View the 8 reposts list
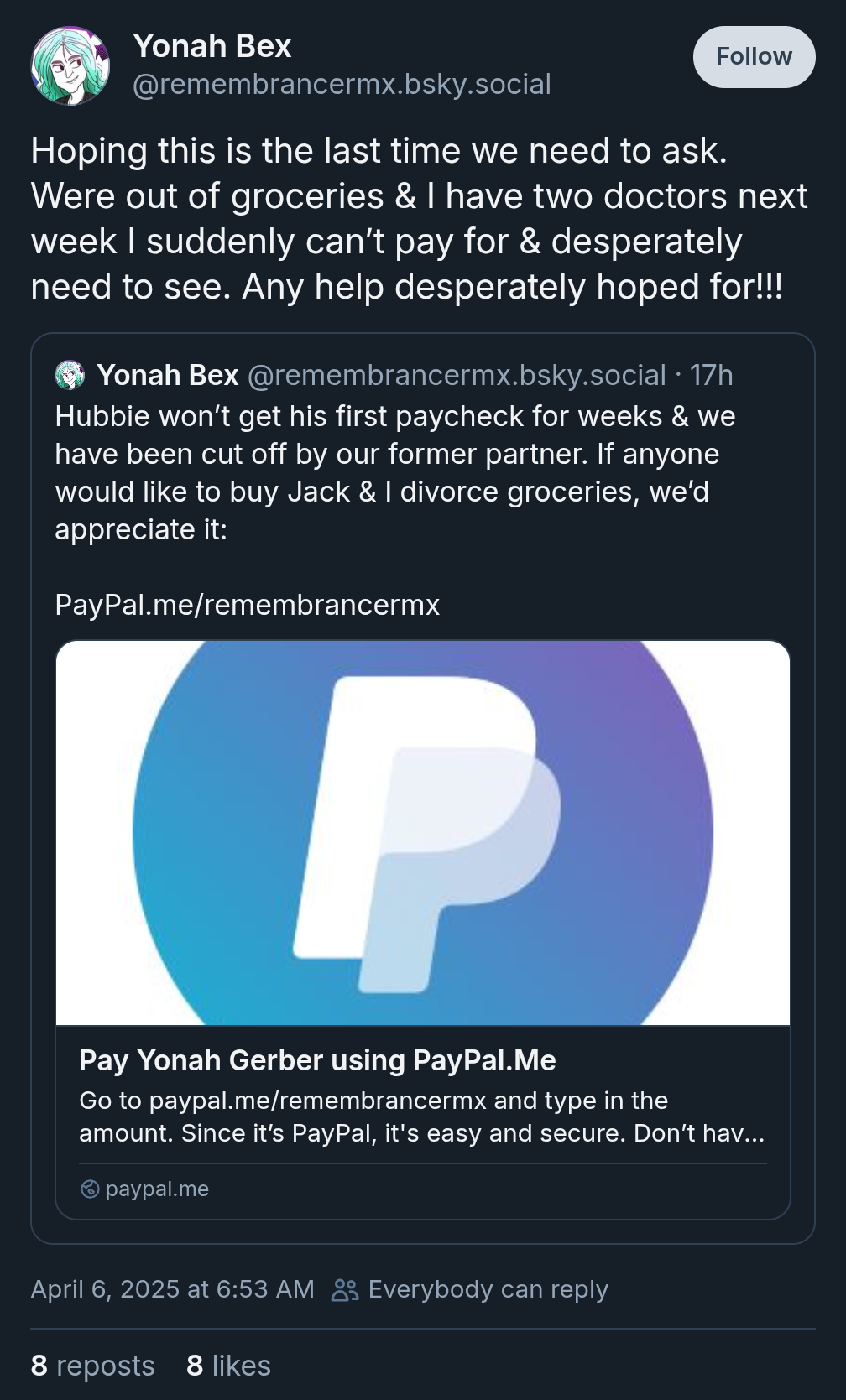 point(93,1366)
